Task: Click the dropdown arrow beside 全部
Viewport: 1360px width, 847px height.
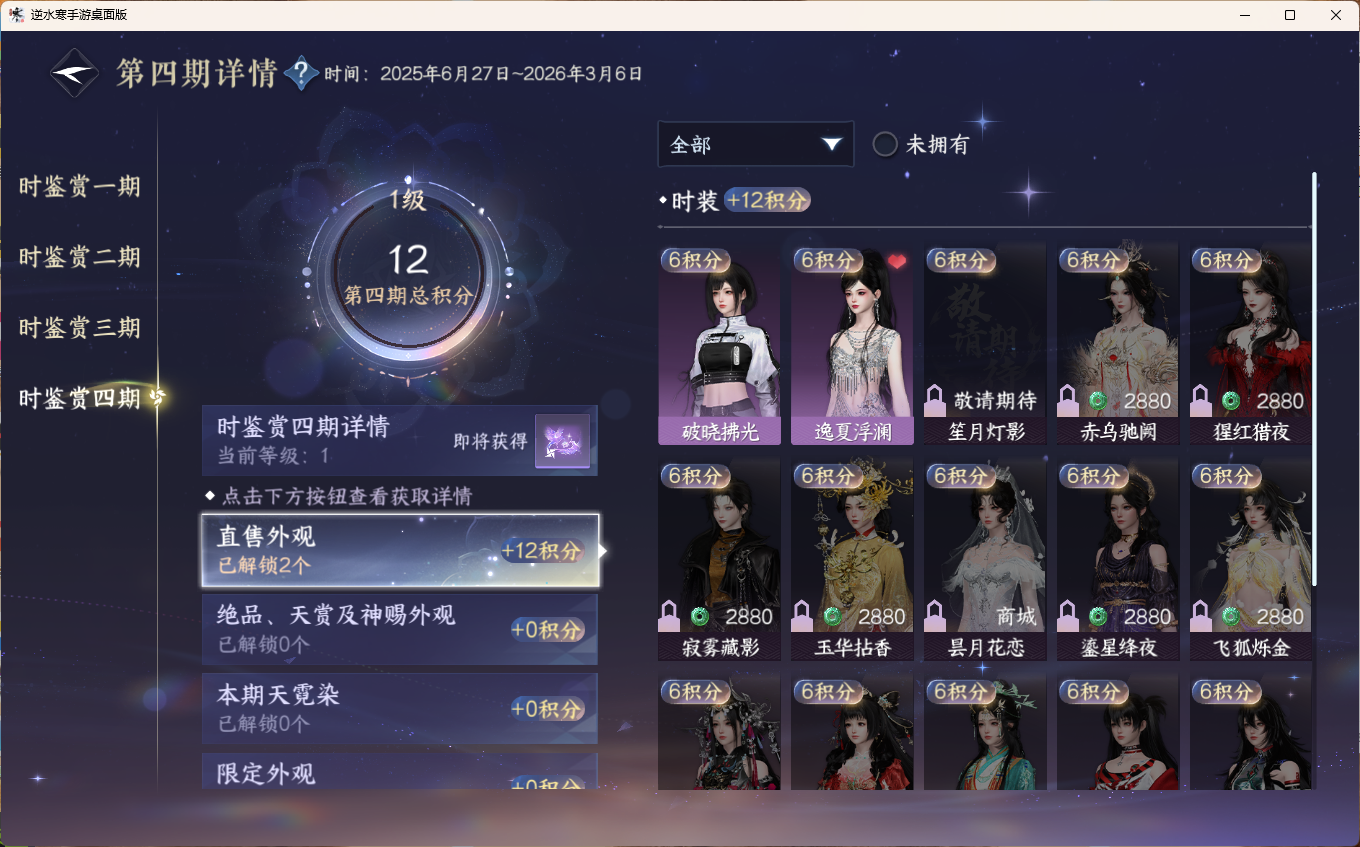Action: (x=831, y=145)
